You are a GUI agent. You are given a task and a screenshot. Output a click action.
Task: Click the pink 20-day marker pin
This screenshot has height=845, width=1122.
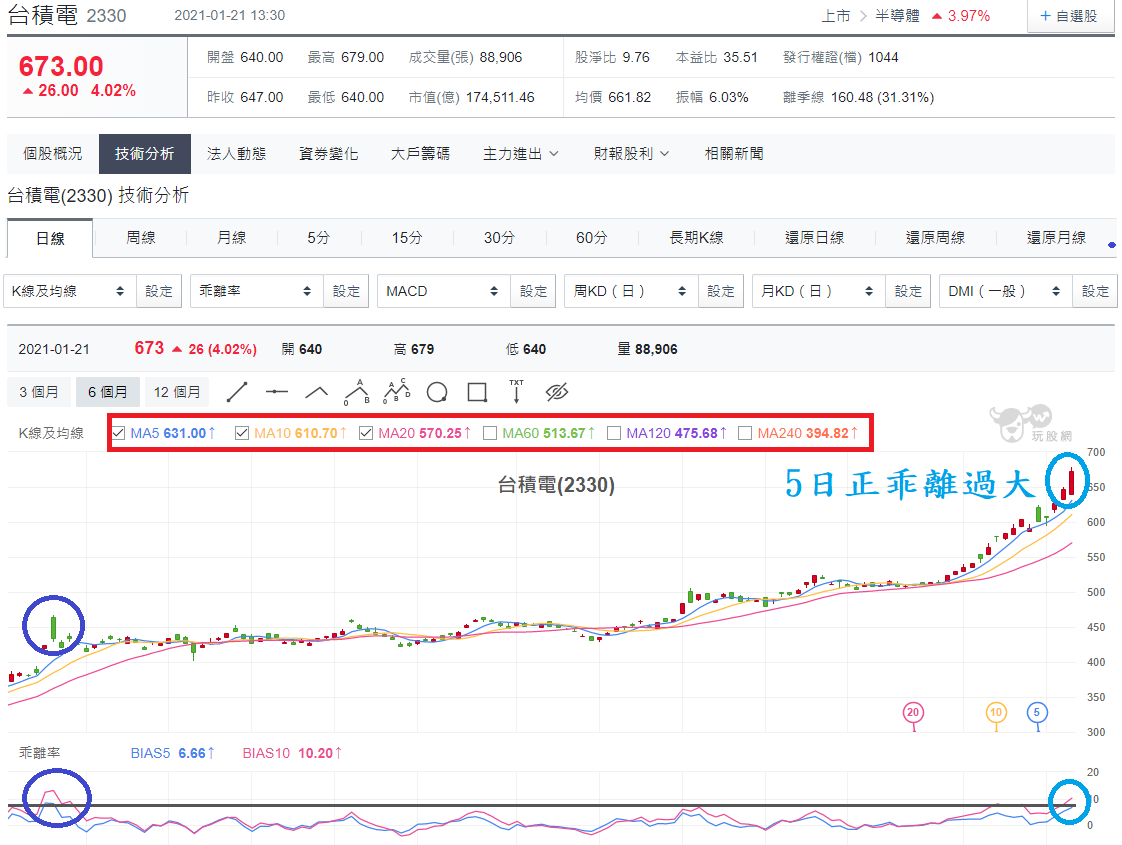[912, 713]
